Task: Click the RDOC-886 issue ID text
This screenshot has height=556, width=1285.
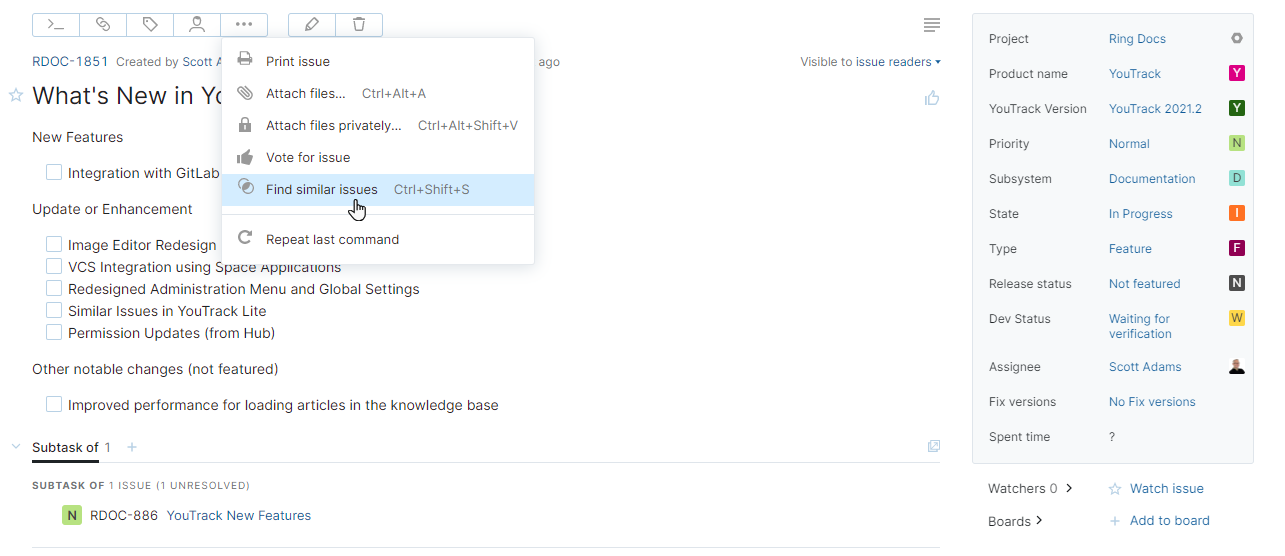Action: pos(124,516)
